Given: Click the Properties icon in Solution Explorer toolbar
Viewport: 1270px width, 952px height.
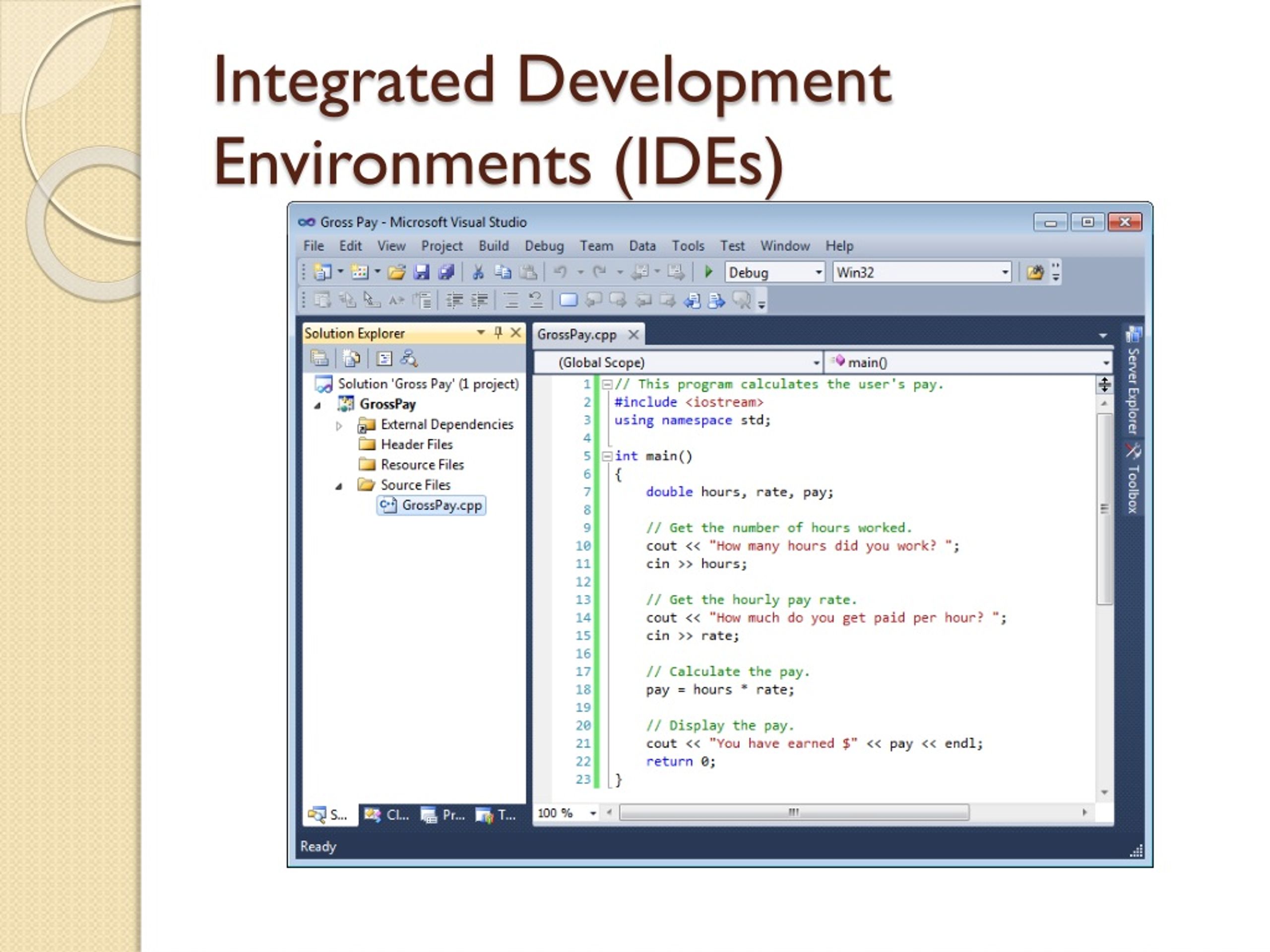Looking at the screenshot, I should (x=320, y=358).
